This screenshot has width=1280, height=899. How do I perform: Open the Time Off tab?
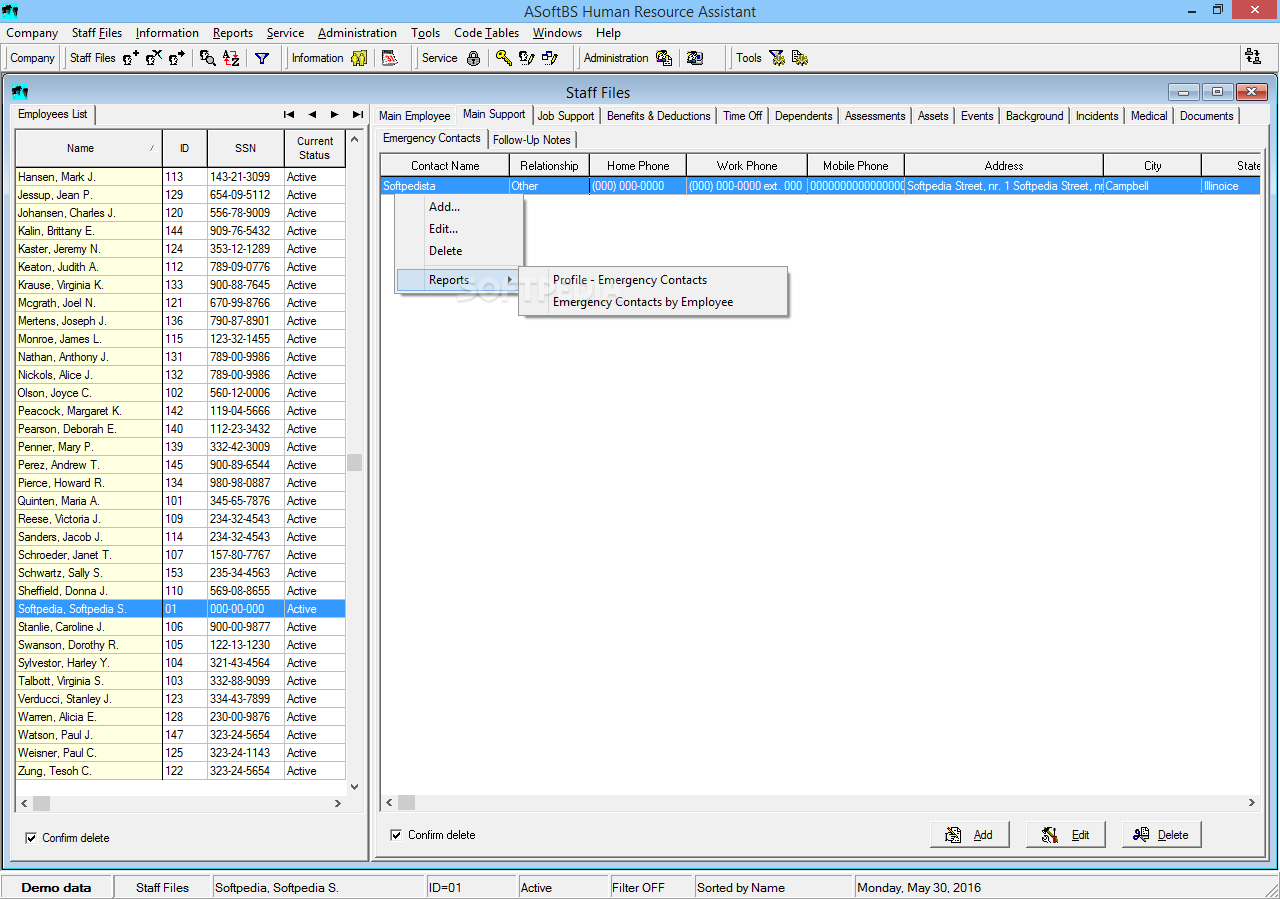(743, 116)
